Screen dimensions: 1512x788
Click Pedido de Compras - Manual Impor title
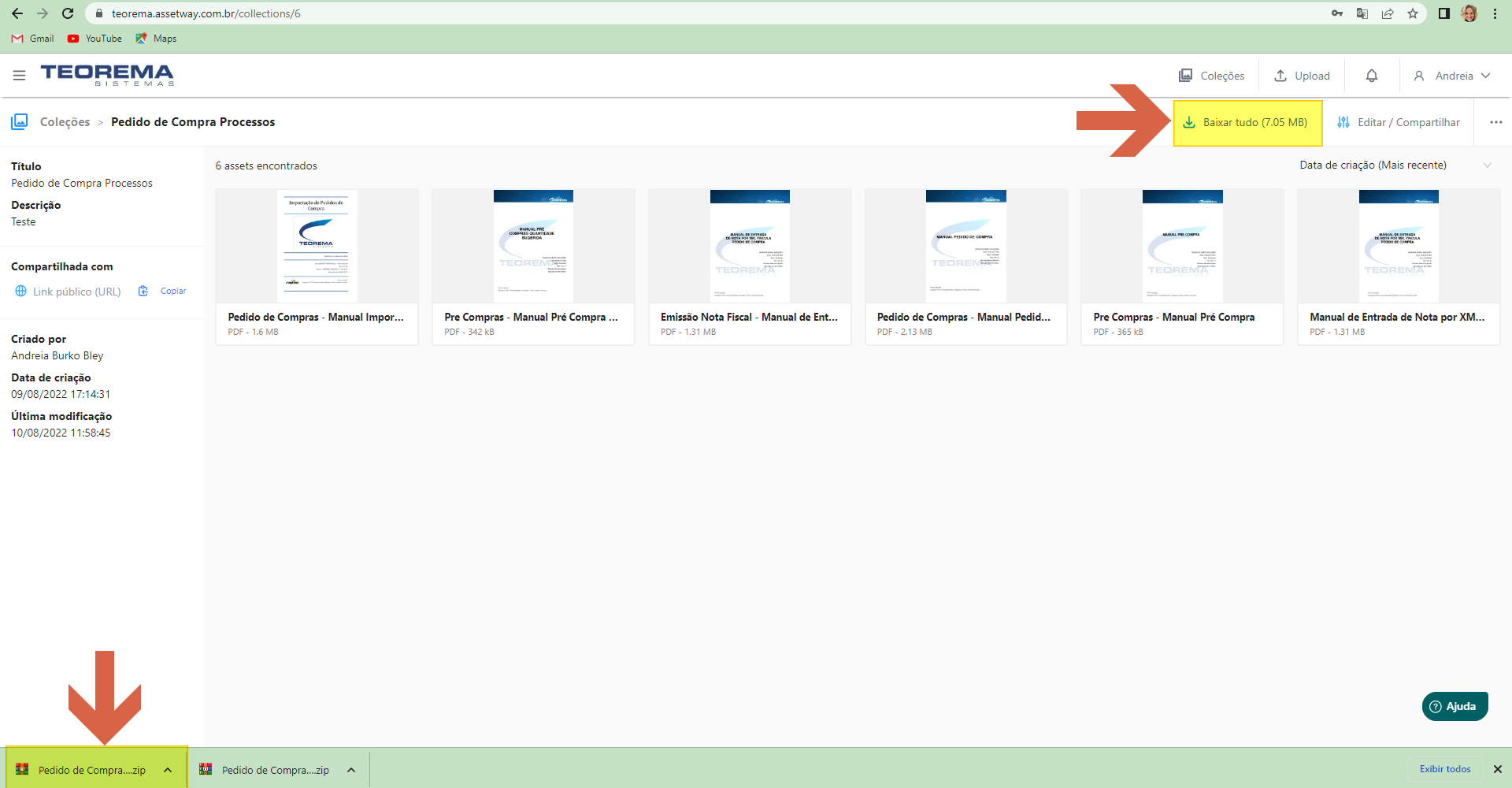316,317
